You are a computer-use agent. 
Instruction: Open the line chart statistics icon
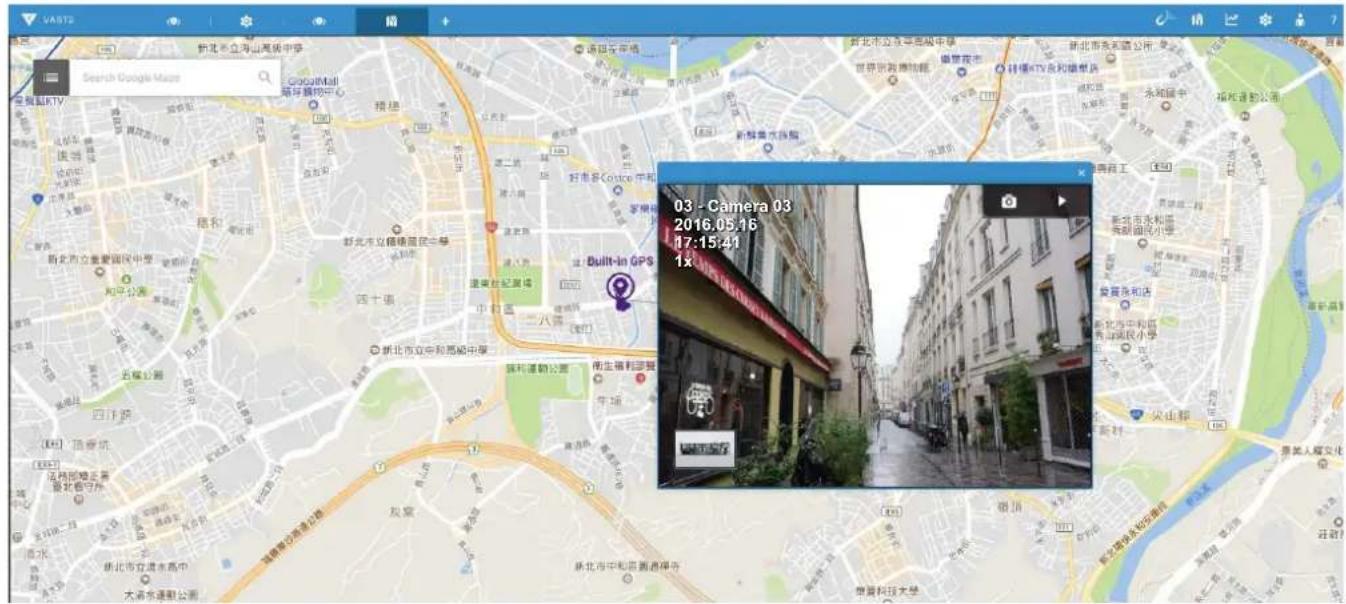1231,20
